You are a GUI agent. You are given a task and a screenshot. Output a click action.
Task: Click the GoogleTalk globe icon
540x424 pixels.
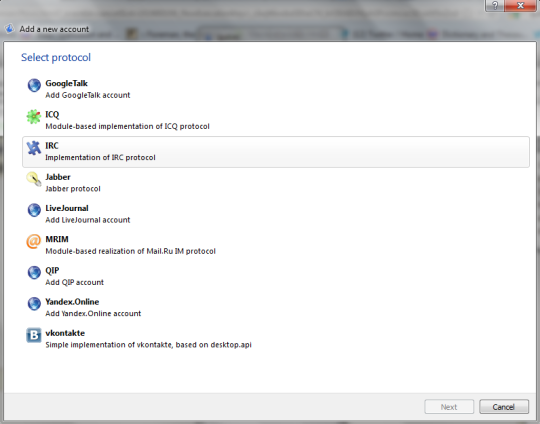point(34,85)
